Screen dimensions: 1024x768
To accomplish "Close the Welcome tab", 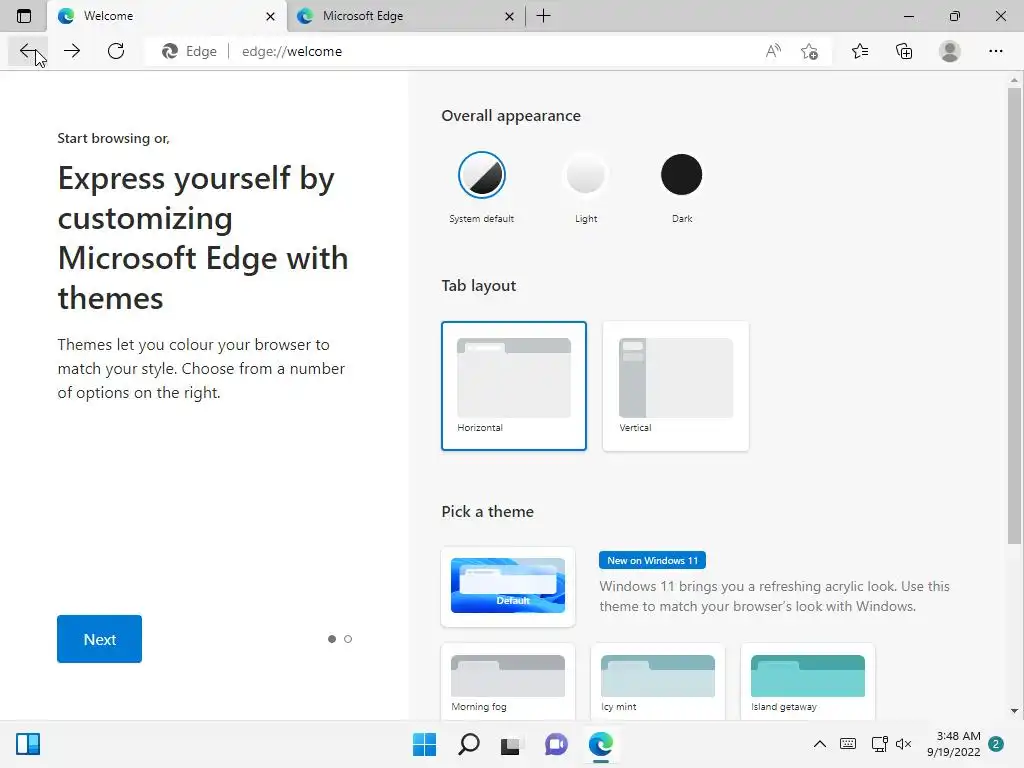I will pyautogui.click(x=270, y=16).
